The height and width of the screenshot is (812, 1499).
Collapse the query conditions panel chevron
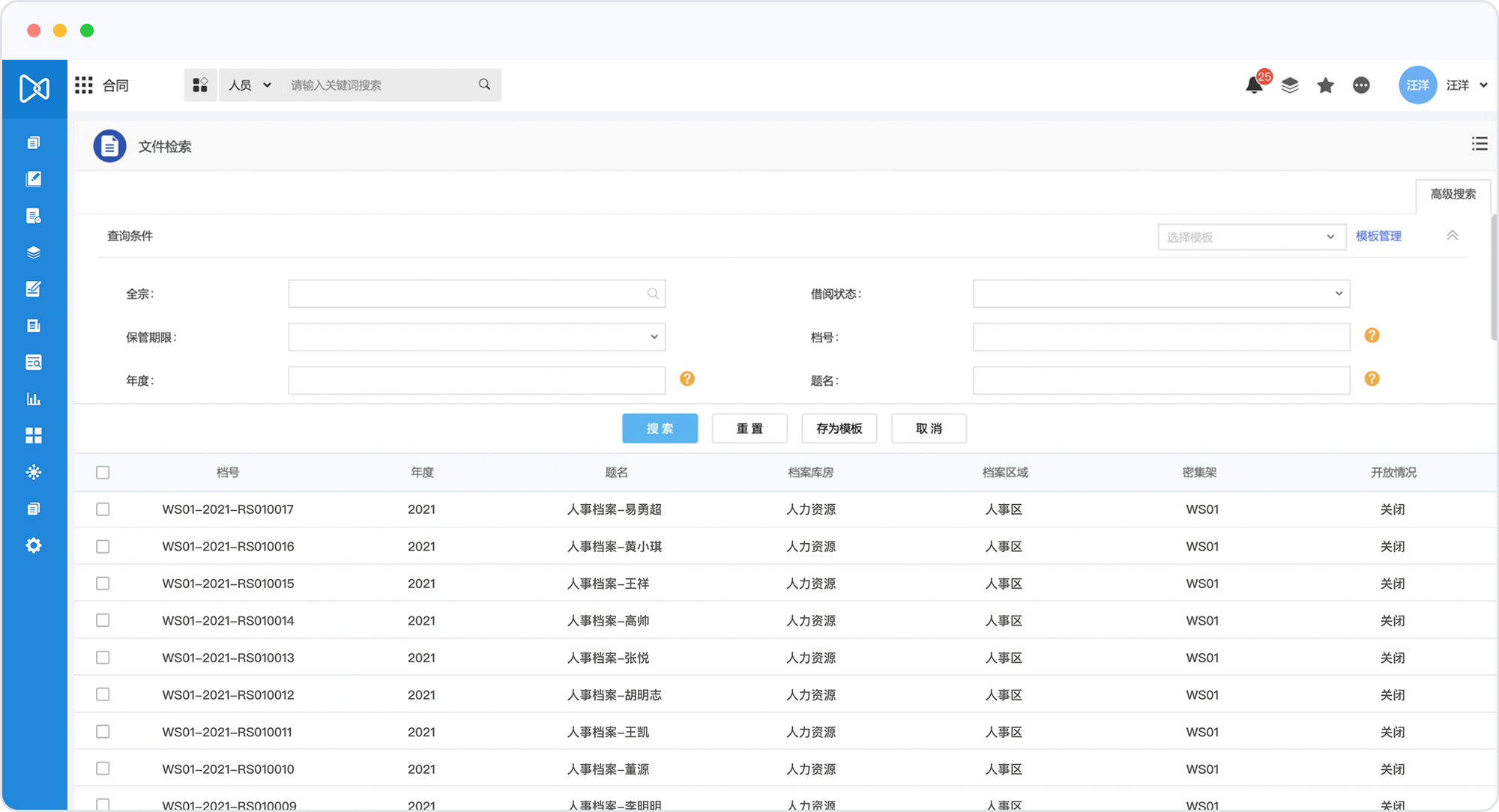(x=1452, y=236)
